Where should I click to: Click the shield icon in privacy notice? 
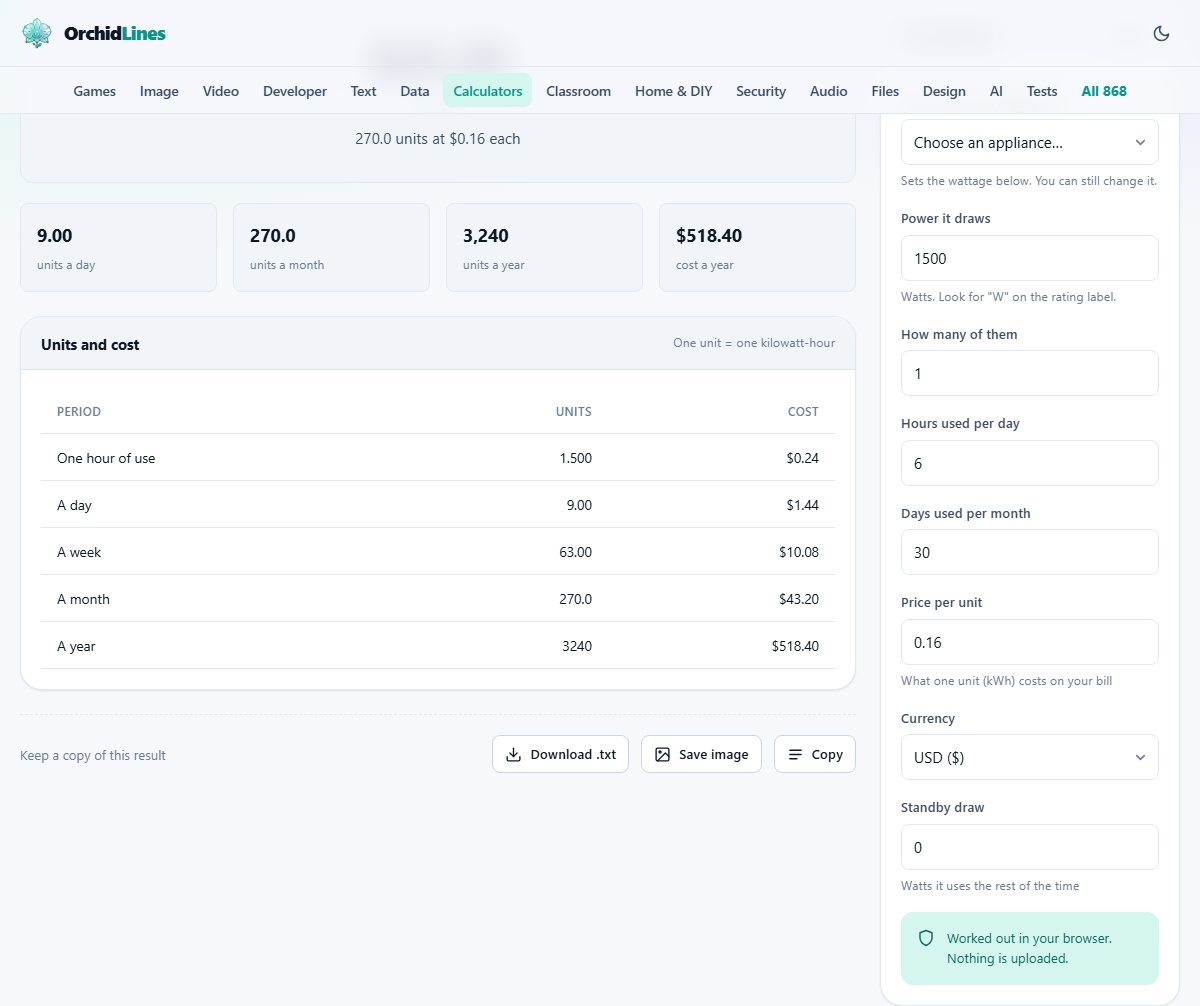point(926,938)
